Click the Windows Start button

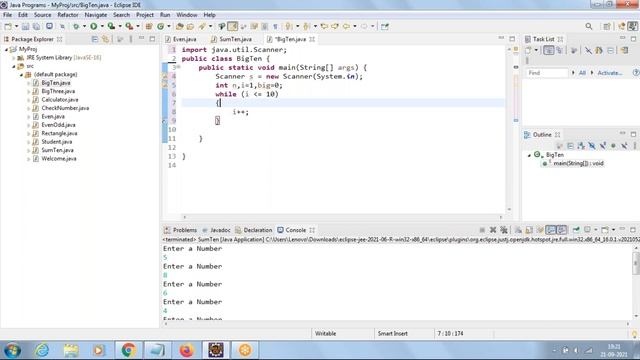pyautogui.click(x=13, y=350)
